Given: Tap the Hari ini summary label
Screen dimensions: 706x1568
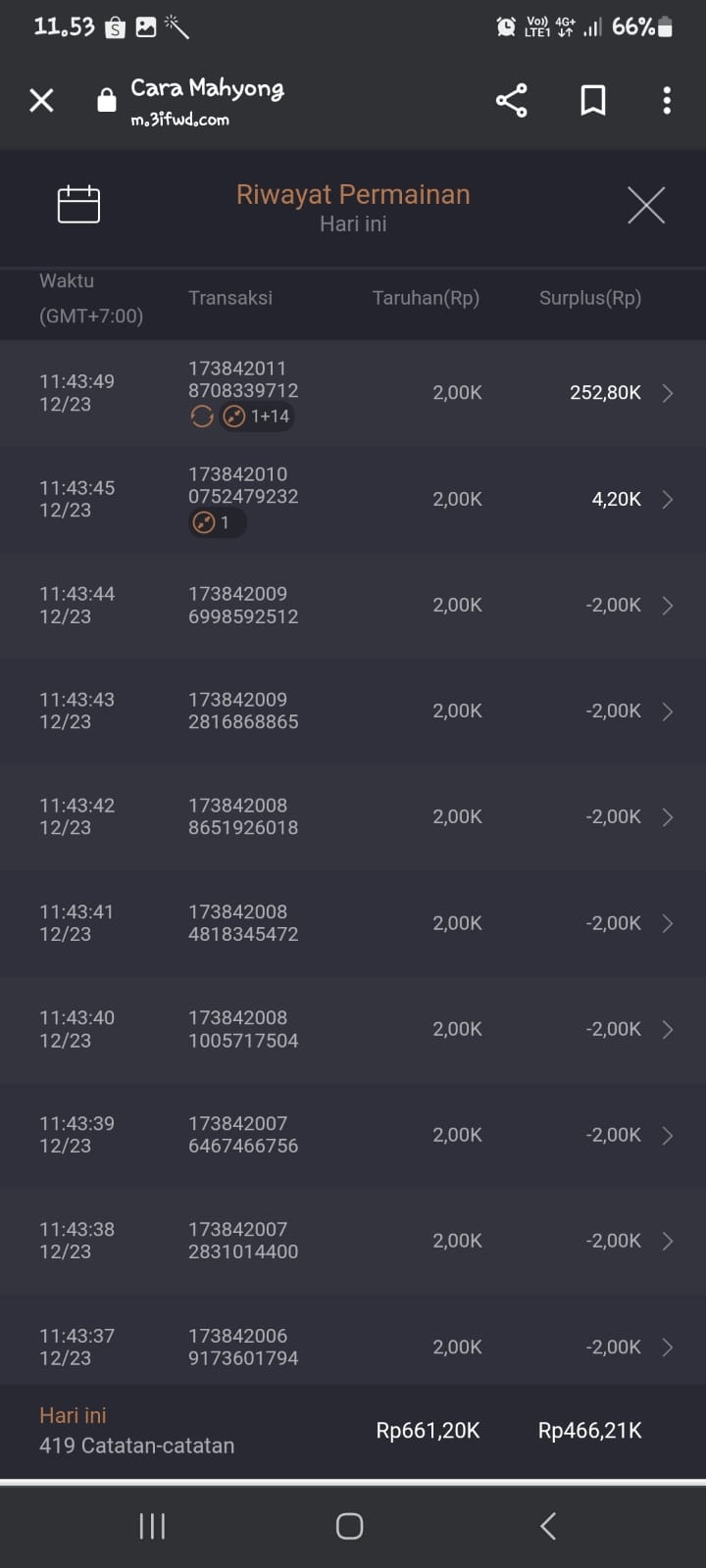Looking at the screenshot, I should (x=73, y=1415).
